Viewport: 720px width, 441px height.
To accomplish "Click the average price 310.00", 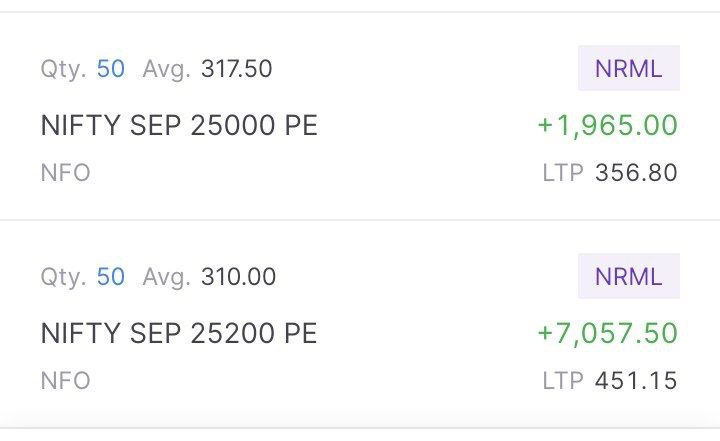I will coord(238,276).
